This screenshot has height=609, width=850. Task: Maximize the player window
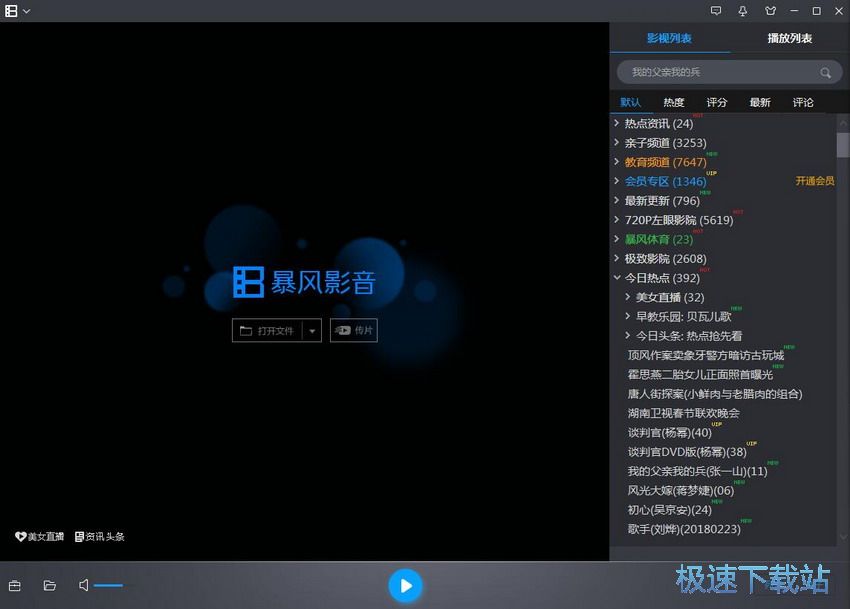pos(816,11)
